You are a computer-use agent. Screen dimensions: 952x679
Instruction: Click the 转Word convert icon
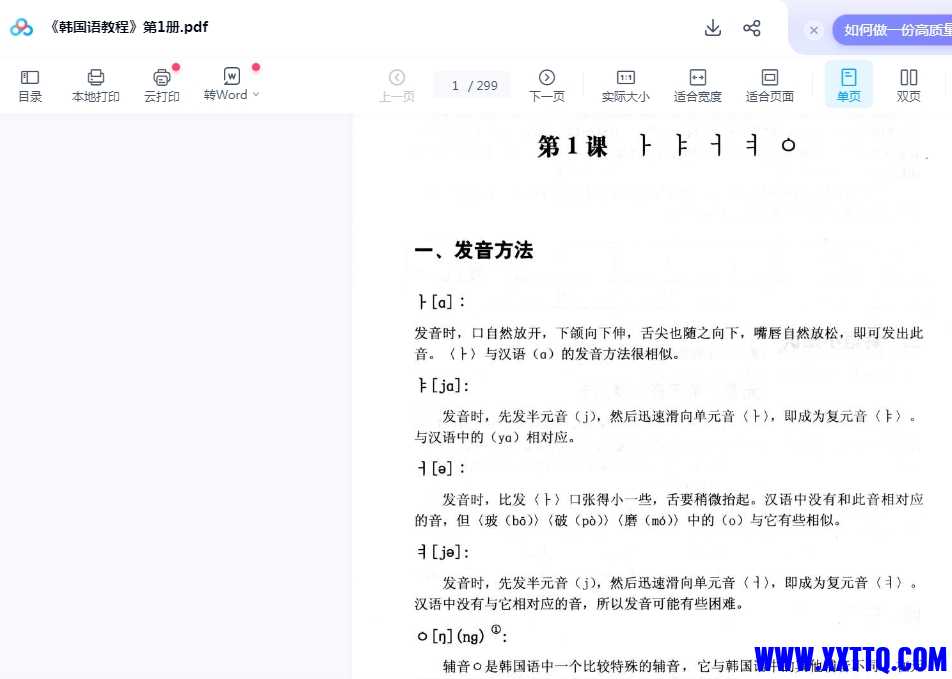click(x=231, y=77)
